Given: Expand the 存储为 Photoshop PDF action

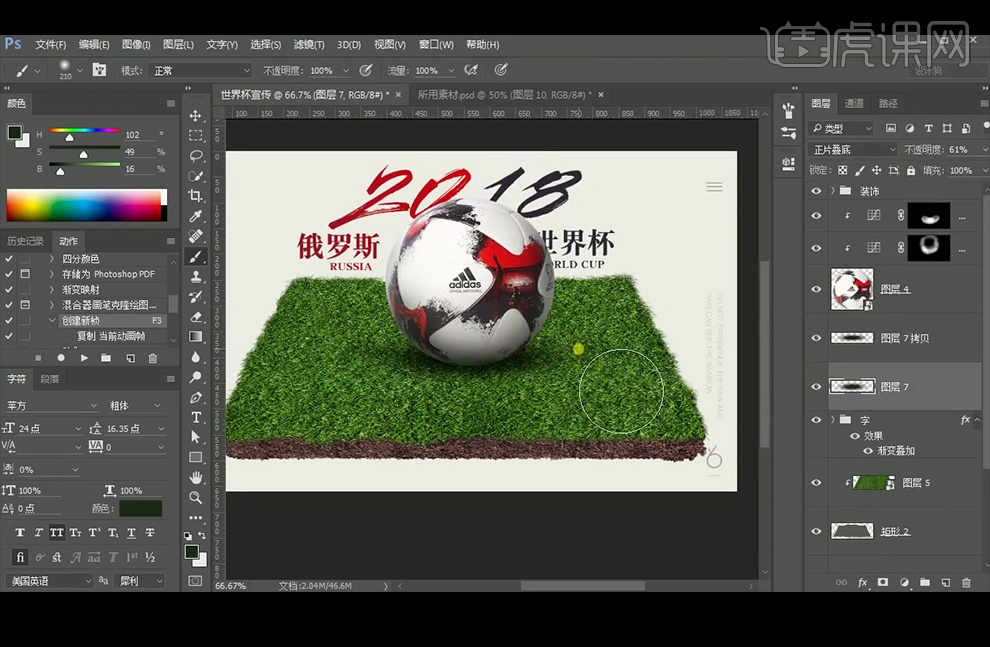Looking at the screenshot, I should 52,274.
